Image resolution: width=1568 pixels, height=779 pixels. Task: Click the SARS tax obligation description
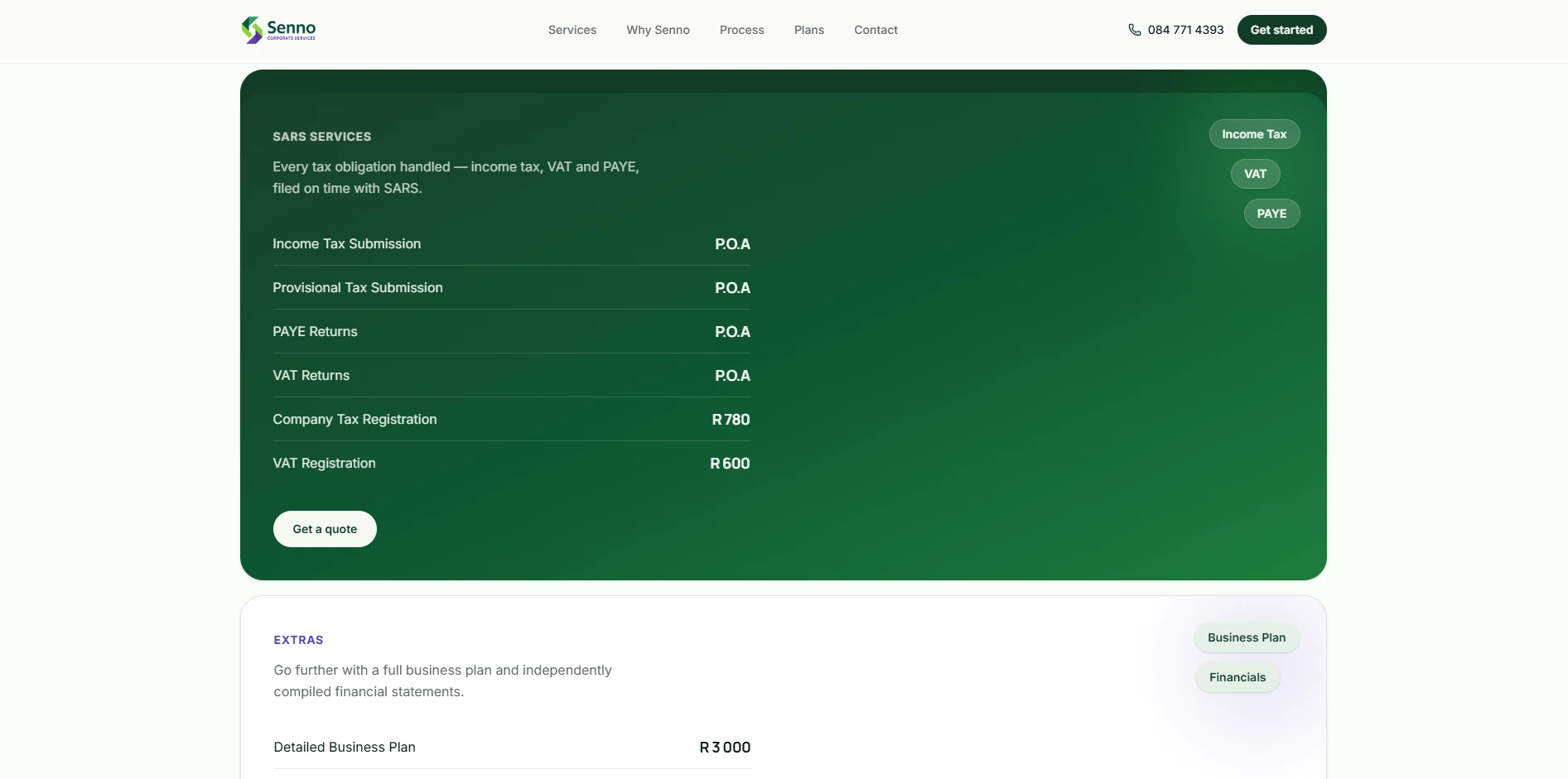click(x=456, y=177)
